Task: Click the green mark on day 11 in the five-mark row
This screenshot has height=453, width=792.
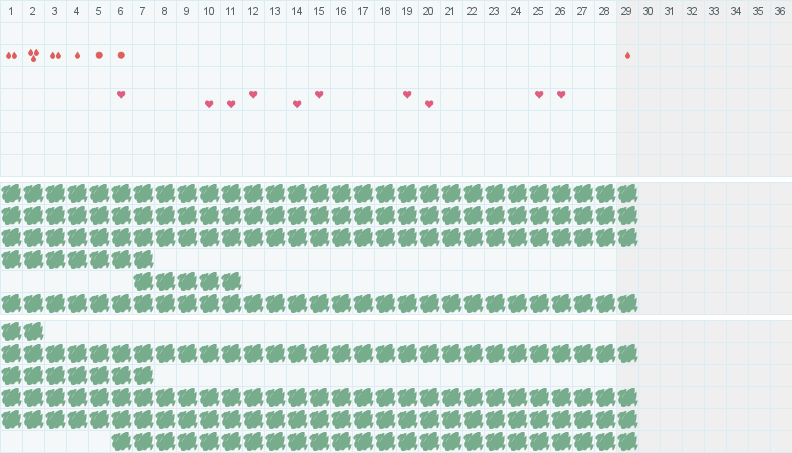Action: [x=231, y=281]
